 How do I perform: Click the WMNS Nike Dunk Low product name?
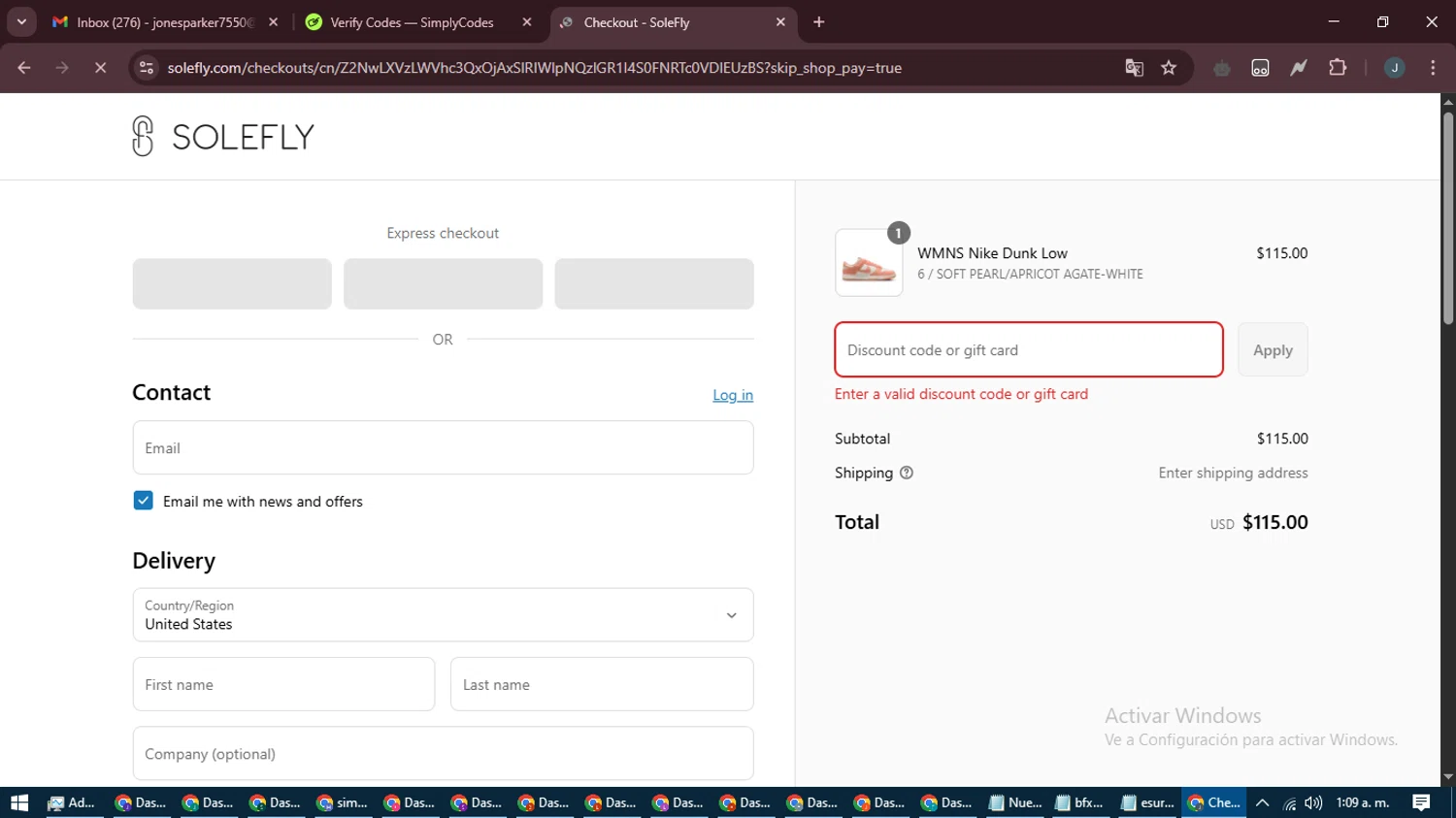pyautogui.click(x=992, y=253)
